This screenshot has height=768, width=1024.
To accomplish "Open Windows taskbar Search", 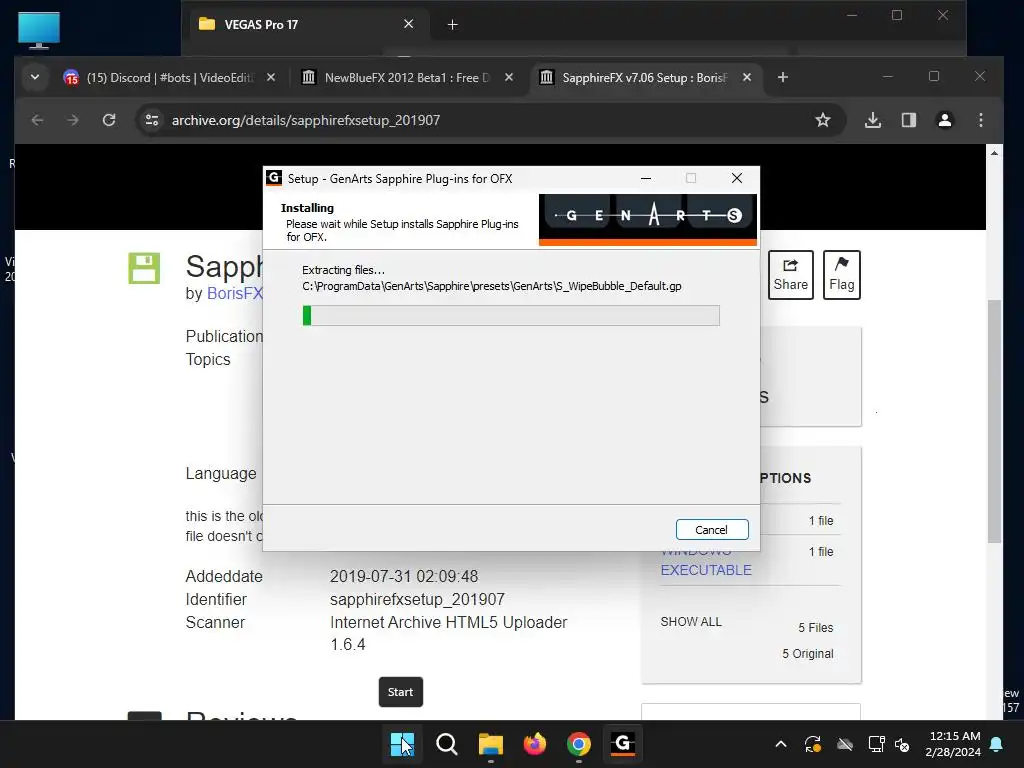I will (447, 744).
